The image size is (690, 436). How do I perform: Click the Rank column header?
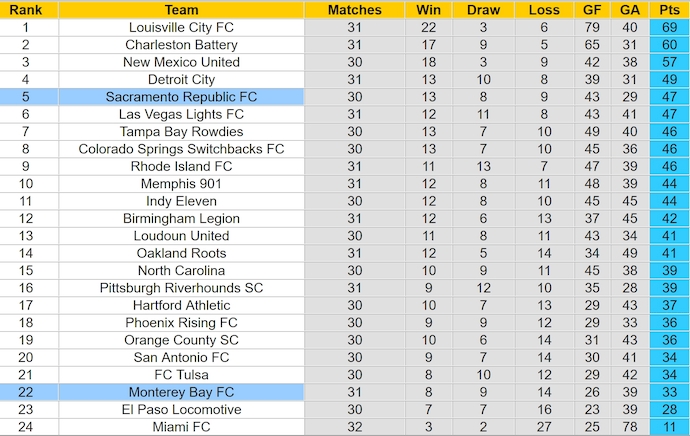coord(25,10)
